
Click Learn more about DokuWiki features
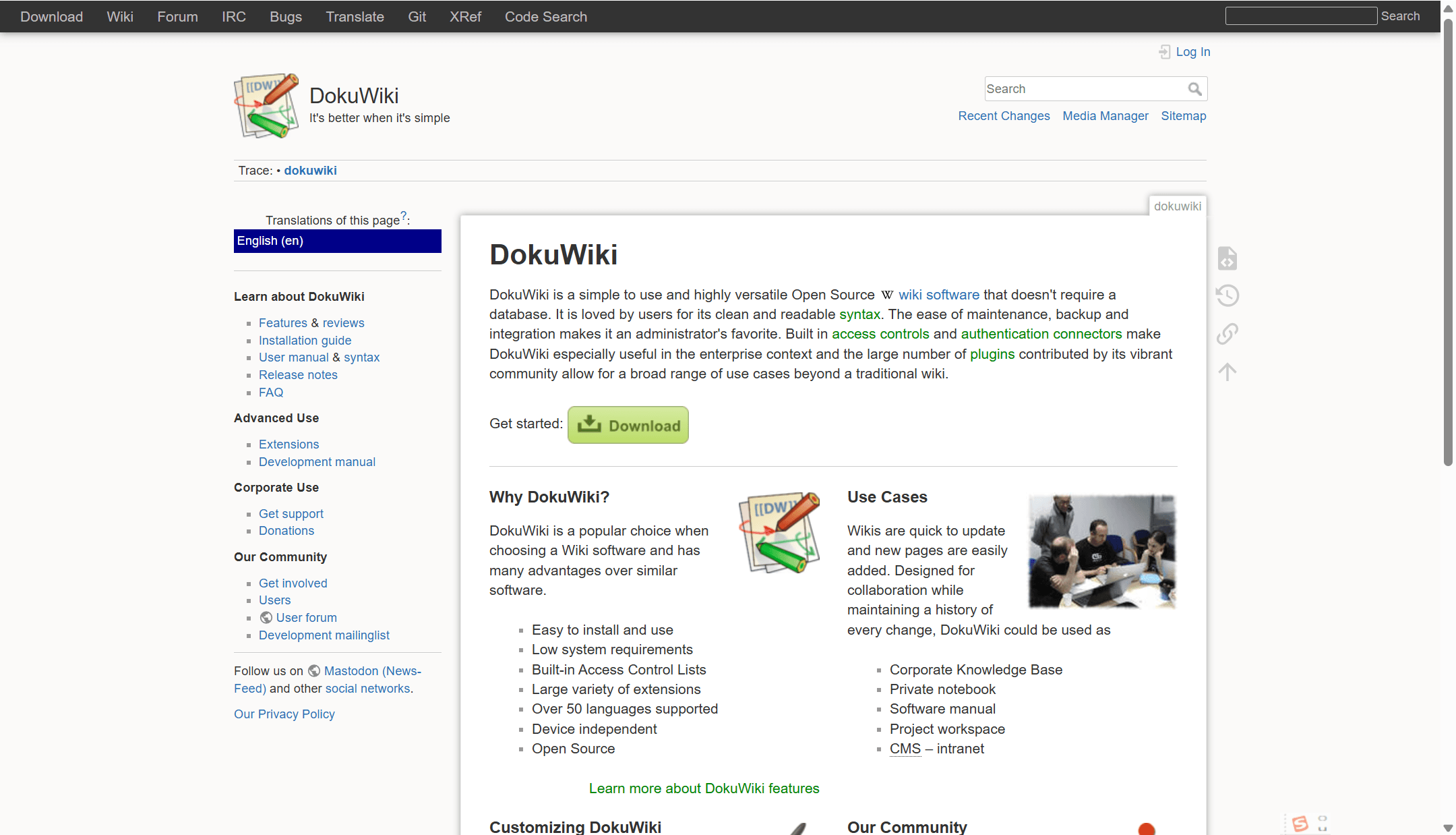click(x=704, y=788)
